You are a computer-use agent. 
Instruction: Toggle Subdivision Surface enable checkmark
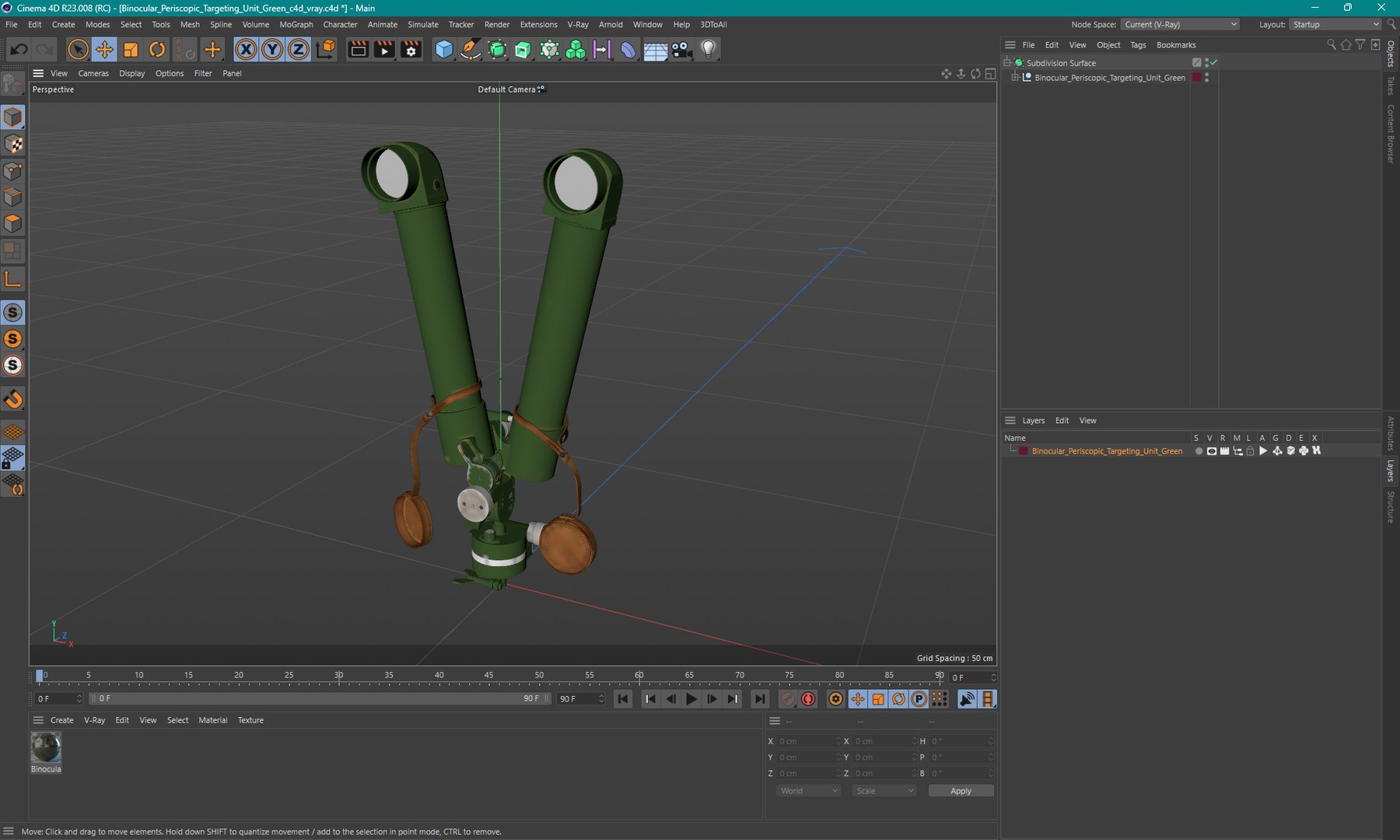[x=1214, y=62]
